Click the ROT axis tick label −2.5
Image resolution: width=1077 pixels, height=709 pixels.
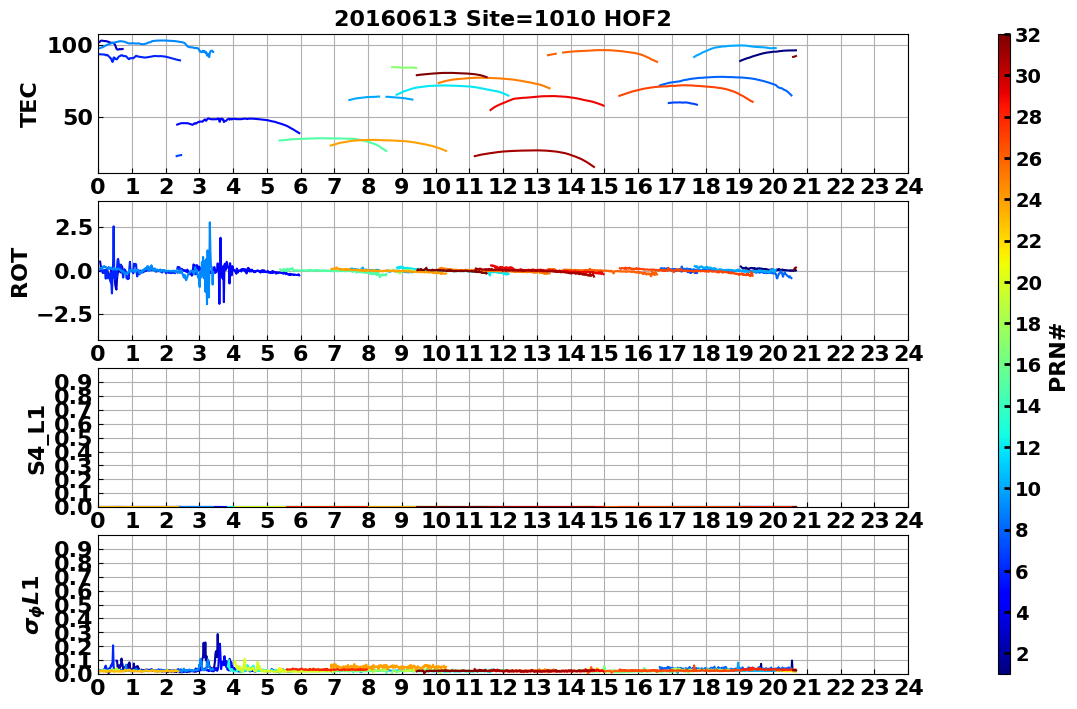(x=65, y=315)
